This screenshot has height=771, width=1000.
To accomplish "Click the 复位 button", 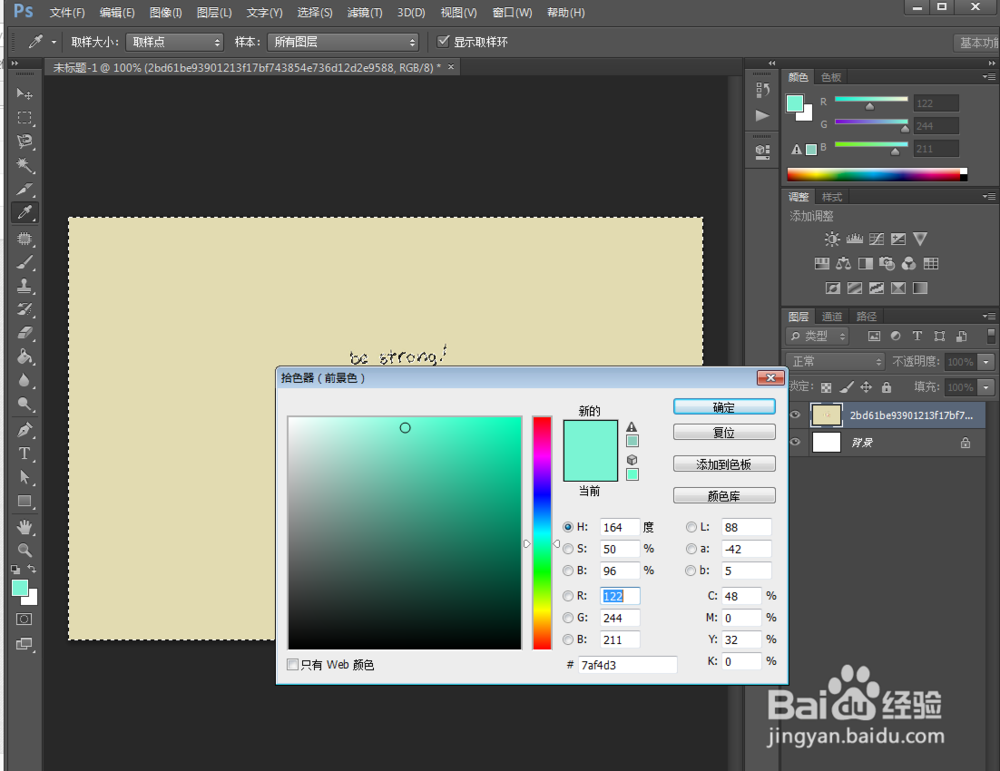I will point(724,432).
